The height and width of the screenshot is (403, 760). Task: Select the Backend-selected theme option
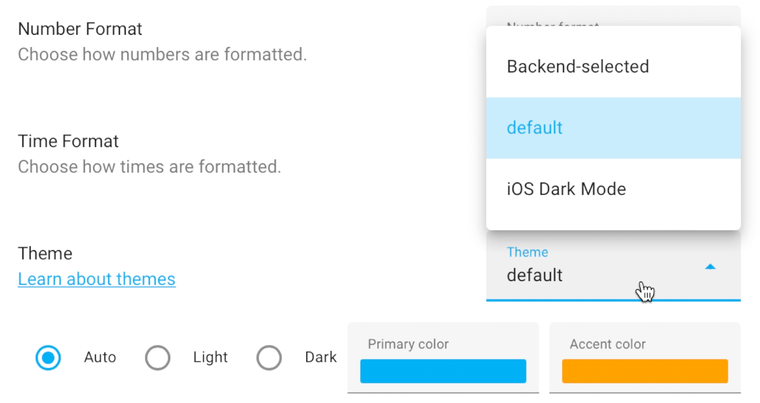point(578,67)
